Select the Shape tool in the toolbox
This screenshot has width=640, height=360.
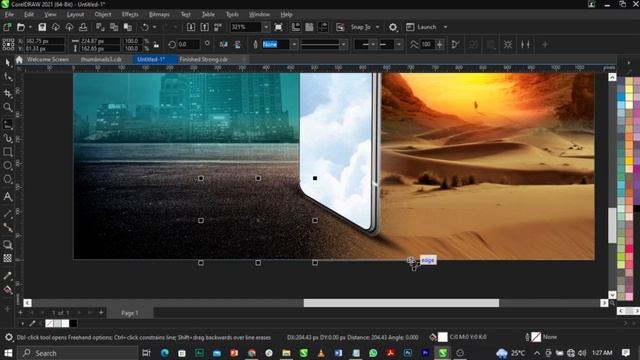7,77
